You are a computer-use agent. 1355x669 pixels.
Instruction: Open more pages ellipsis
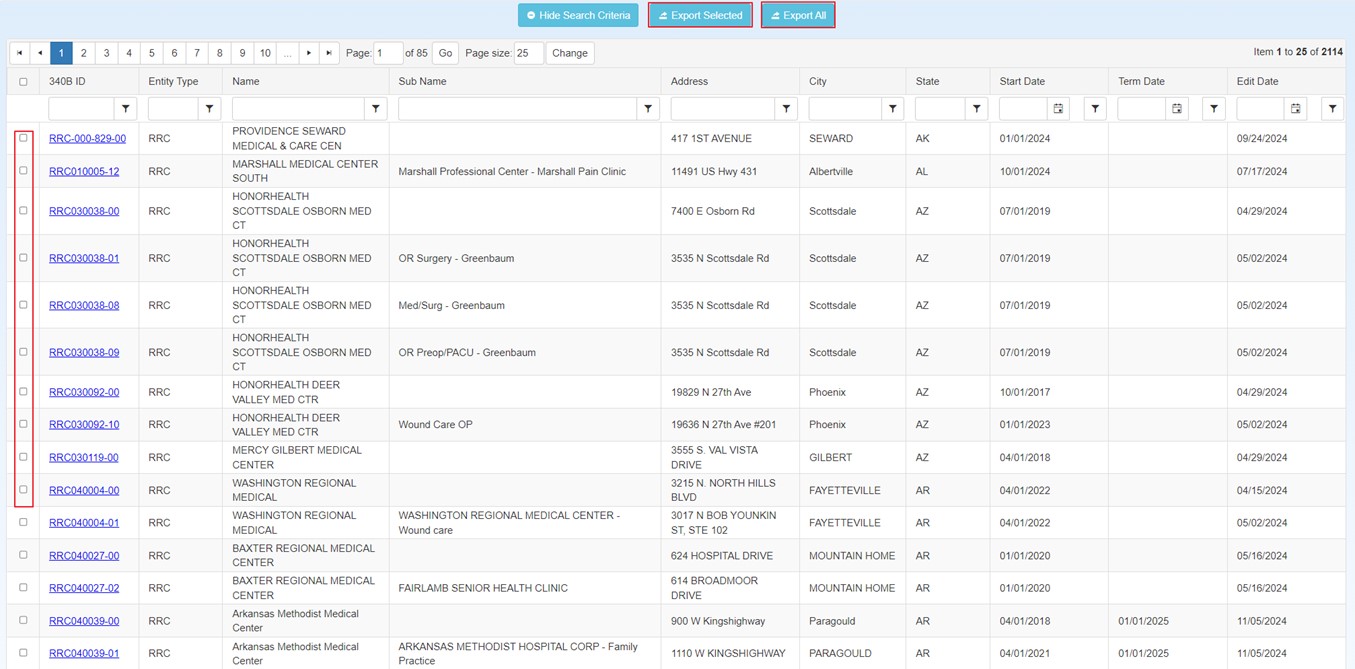(x=287, y=53)
